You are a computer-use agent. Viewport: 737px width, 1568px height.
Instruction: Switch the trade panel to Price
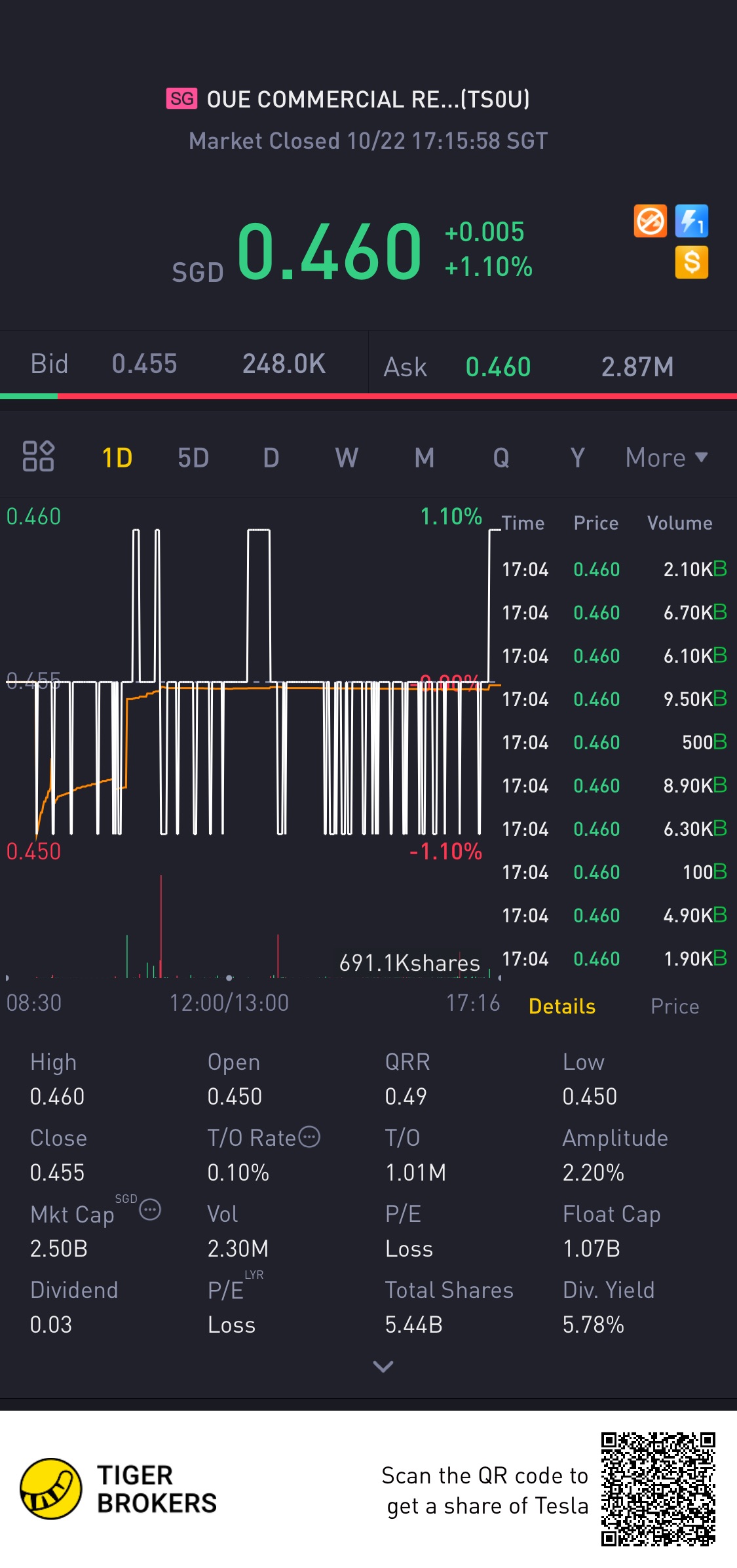[x=674, y=1006]
